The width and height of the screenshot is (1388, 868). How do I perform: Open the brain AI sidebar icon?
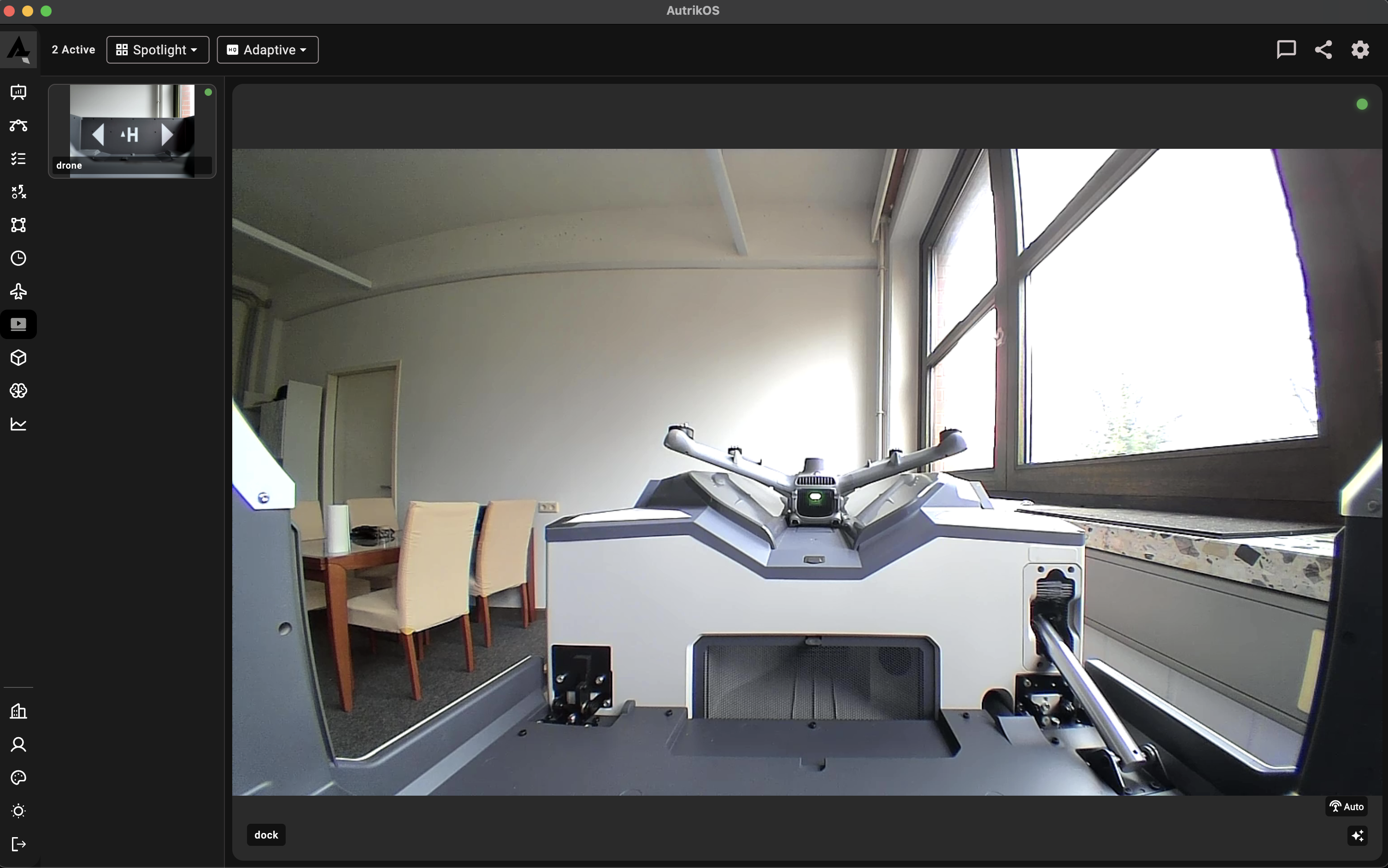18,391
